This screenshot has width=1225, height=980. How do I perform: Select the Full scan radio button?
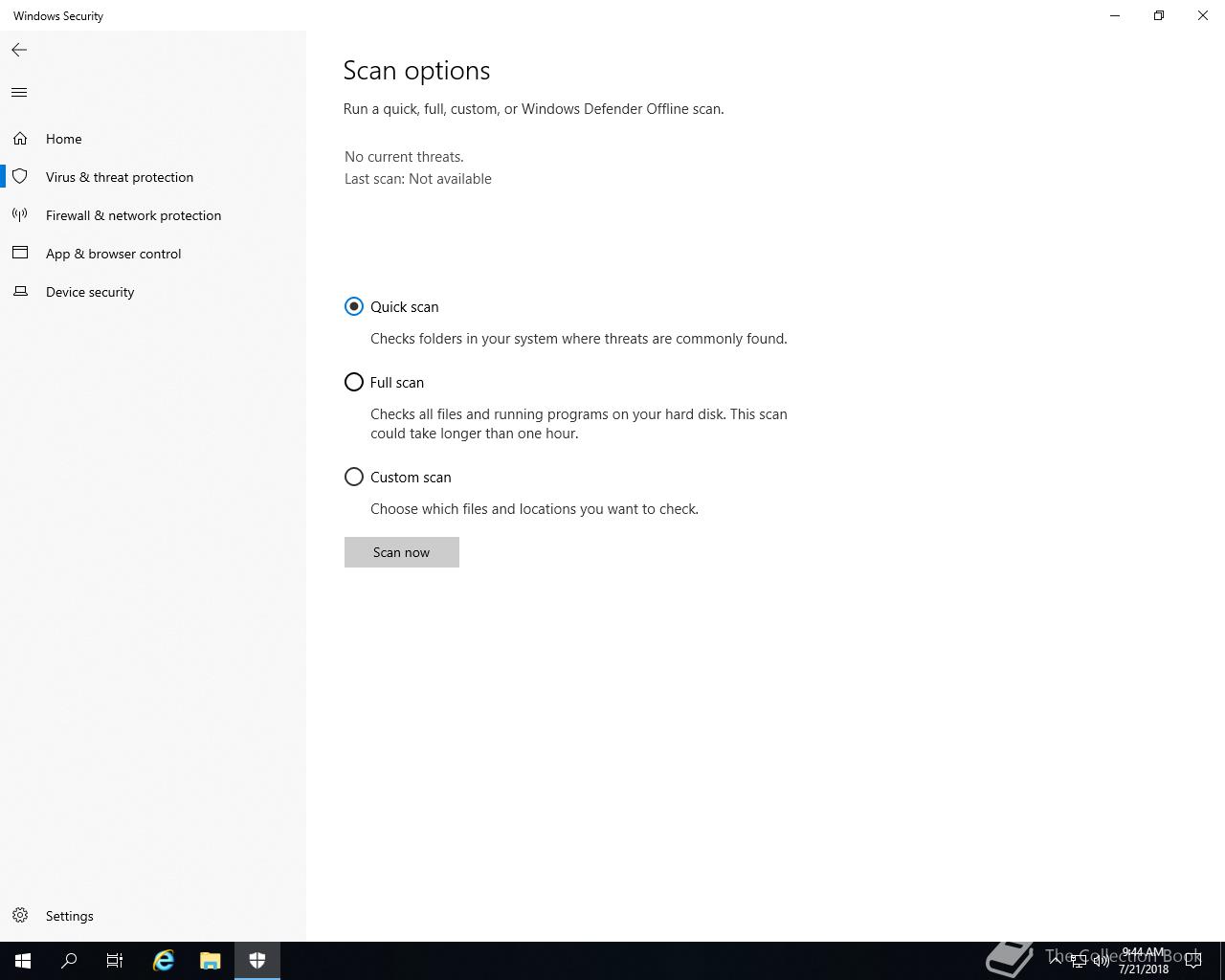354,382
